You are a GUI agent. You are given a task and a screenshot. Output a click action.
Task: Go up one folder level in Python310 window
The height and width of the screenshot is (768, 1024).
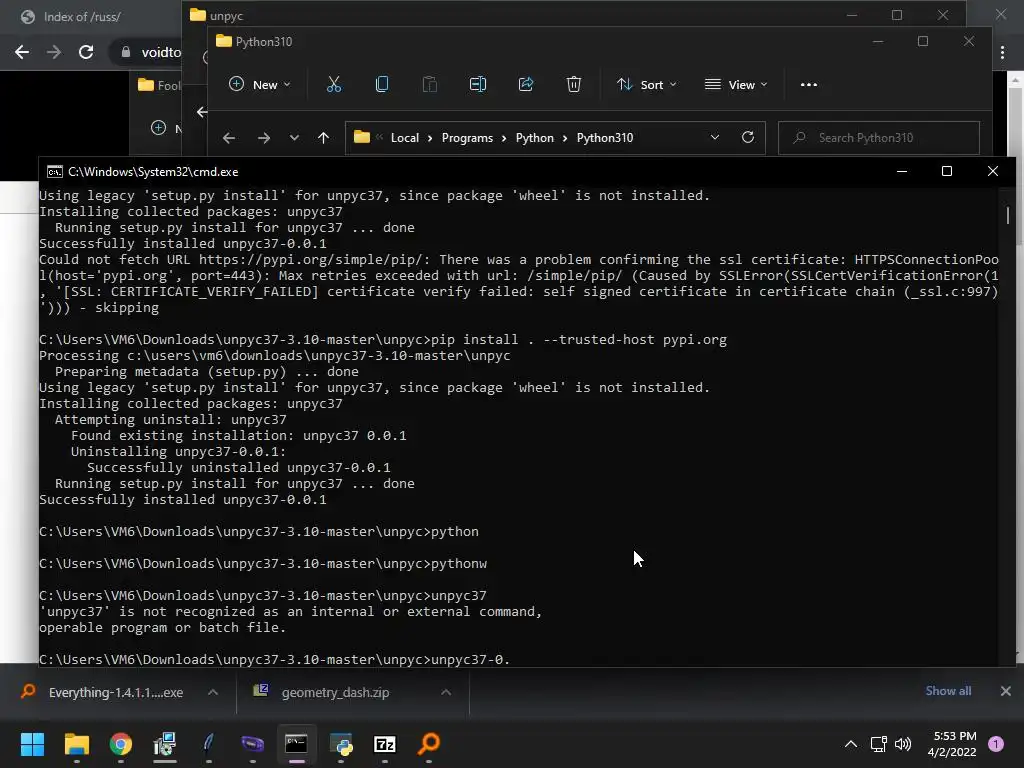323,138
